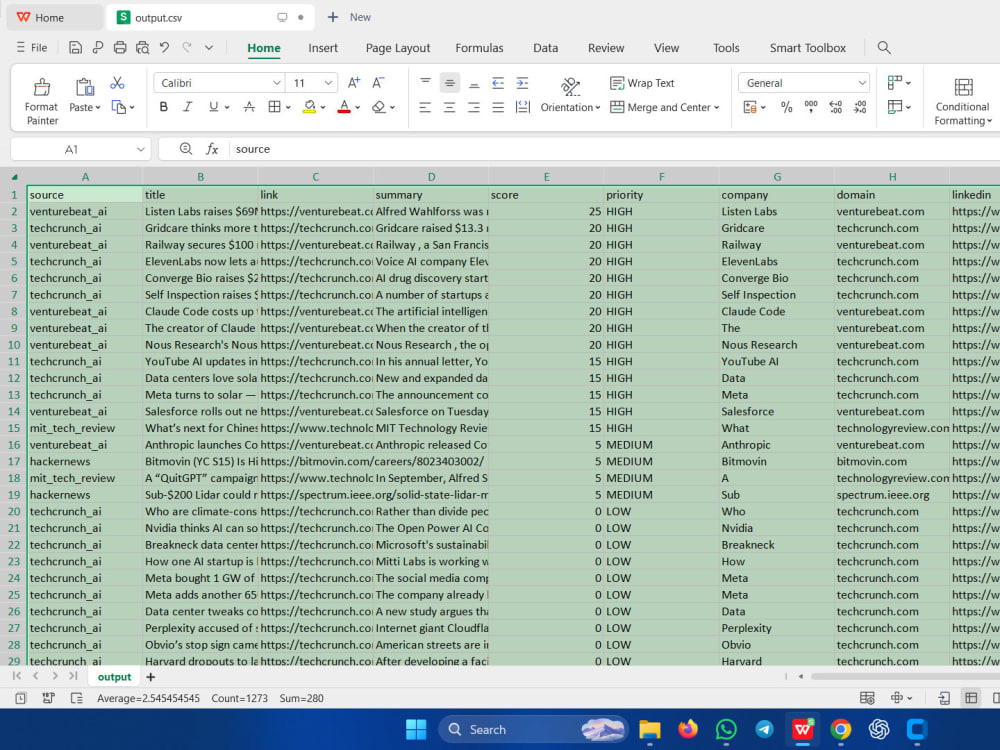Click the Save icon in quick access toolbar

pyautogui.click(x=75, y=47)
